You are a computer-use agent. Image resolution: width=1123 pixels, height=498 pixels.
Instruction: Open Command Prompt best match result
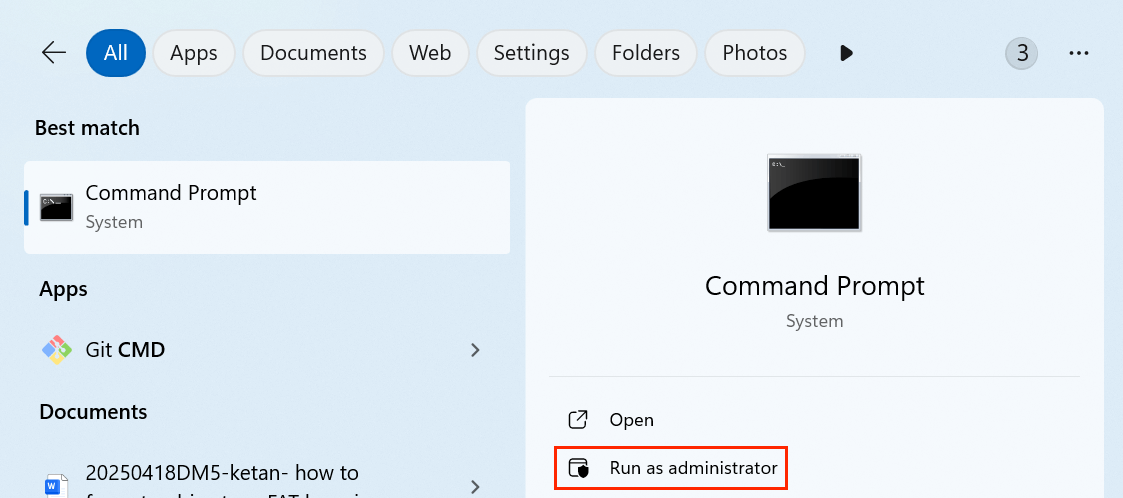267,207
